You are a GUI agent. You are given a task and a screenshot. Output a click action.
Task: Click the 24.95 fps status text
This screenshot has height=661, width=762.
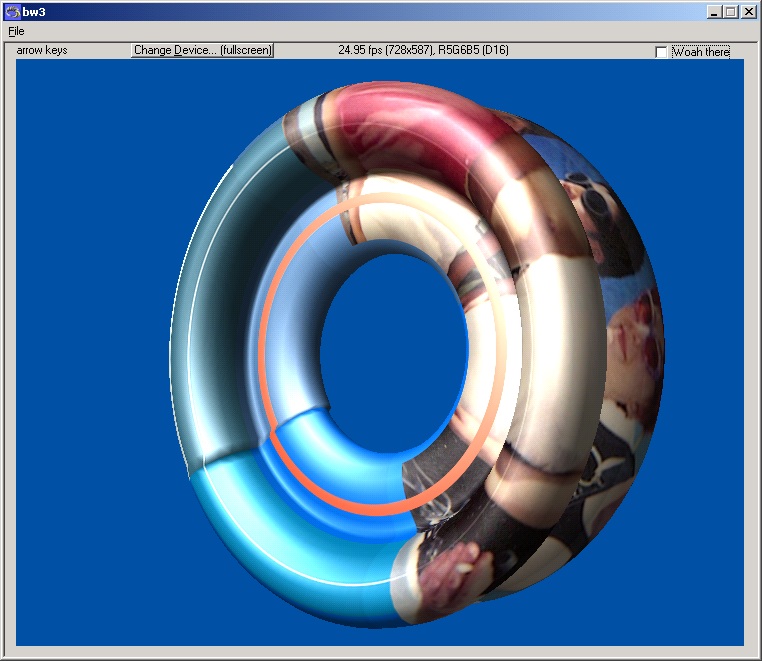[423, 50]
